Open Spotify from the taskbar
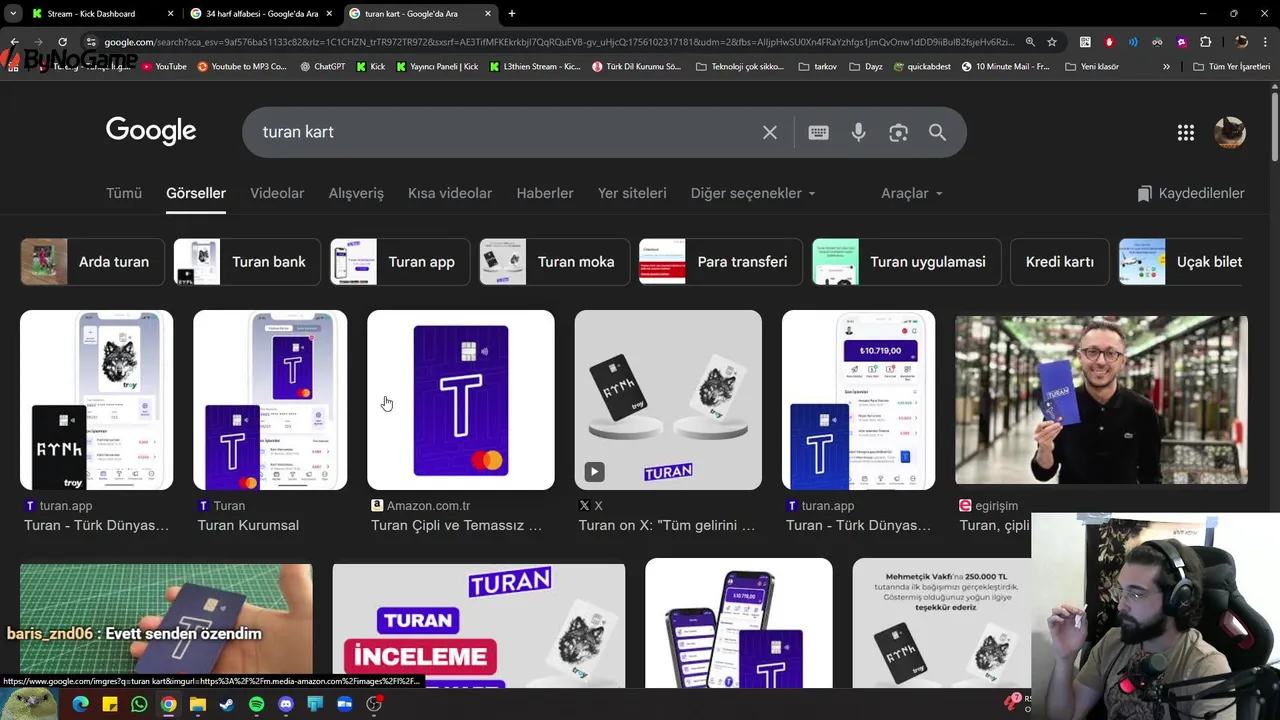The image size is (1280, 720). tap(256, 704)
